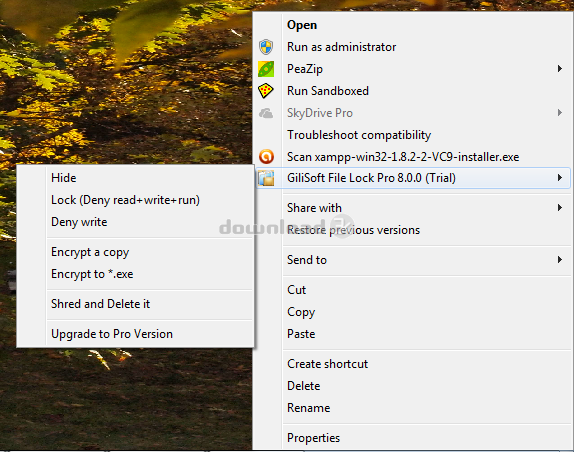Viewport: 574px width, 452px height.
Task: Expand the Send to submenu arrow
Action: coord(559,259)
